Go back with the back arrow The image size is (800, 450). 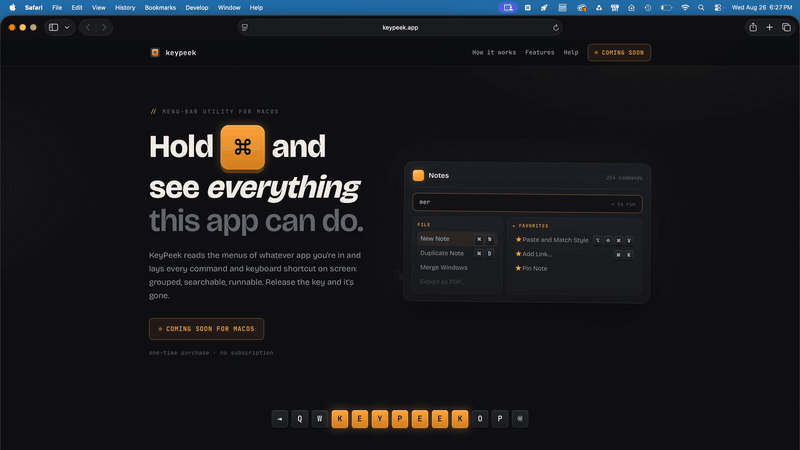[88, 28]
